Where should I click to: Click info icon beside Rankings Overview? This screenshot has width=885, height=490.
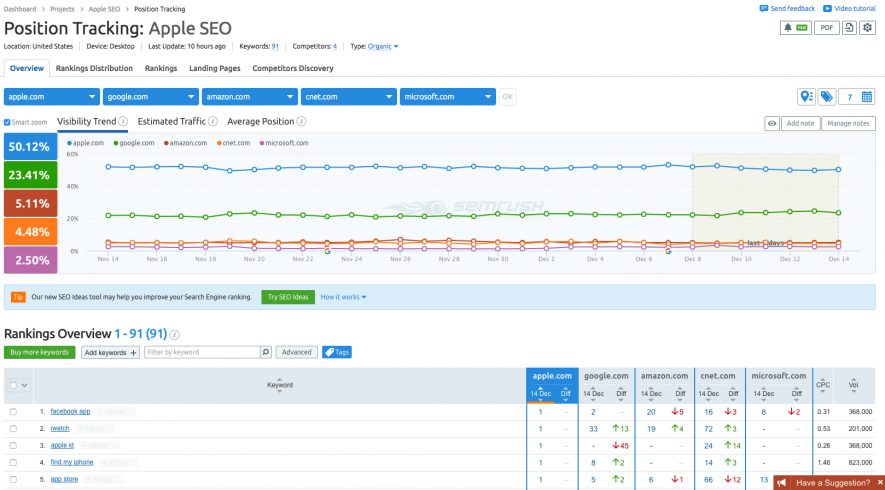coord(175,335)
